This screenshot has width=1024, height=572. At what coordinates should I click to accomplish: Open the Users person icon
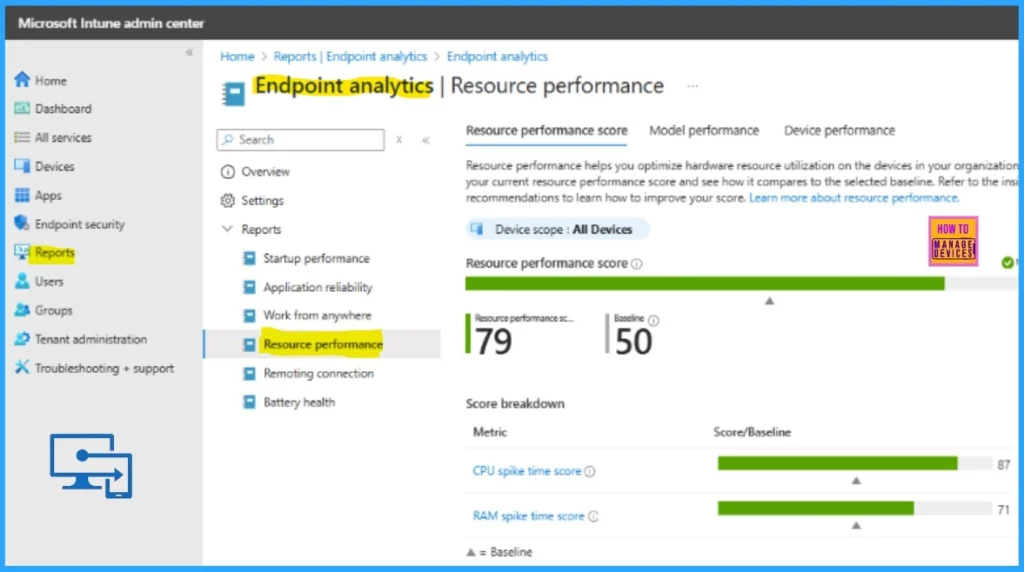(22, 281)
